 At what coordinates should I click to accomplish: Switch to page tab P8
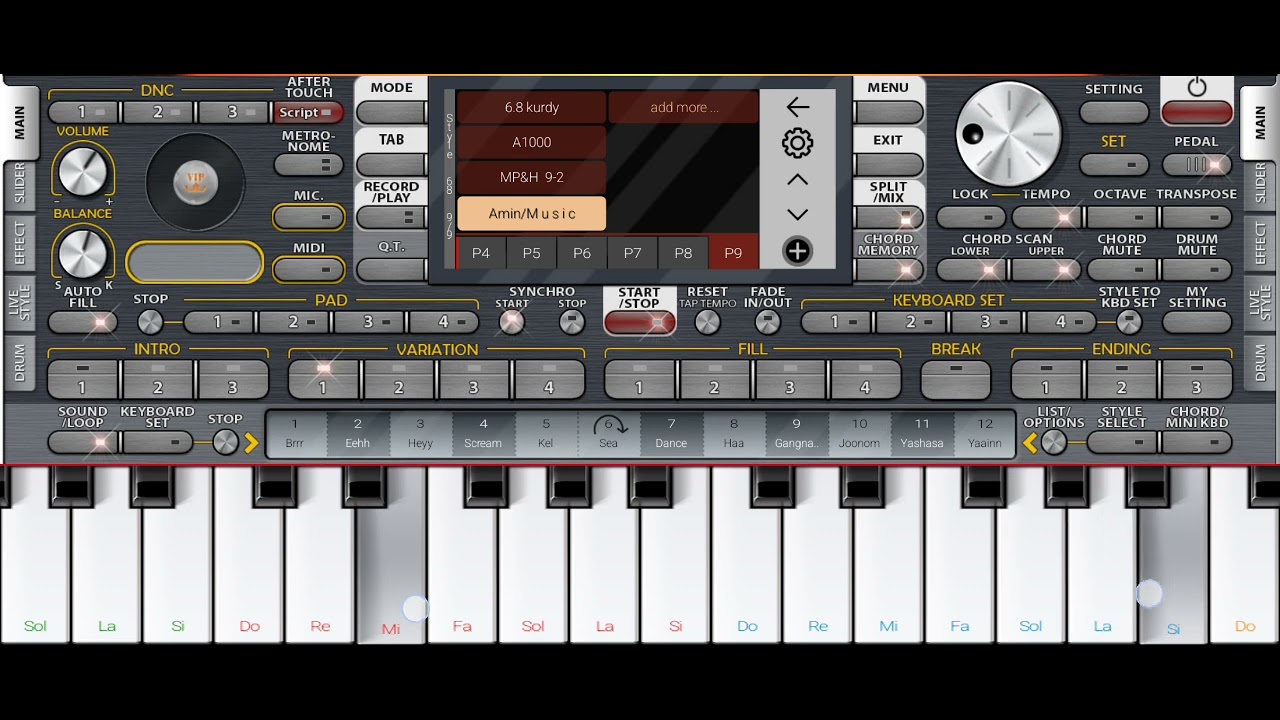(x=683, y=253)
